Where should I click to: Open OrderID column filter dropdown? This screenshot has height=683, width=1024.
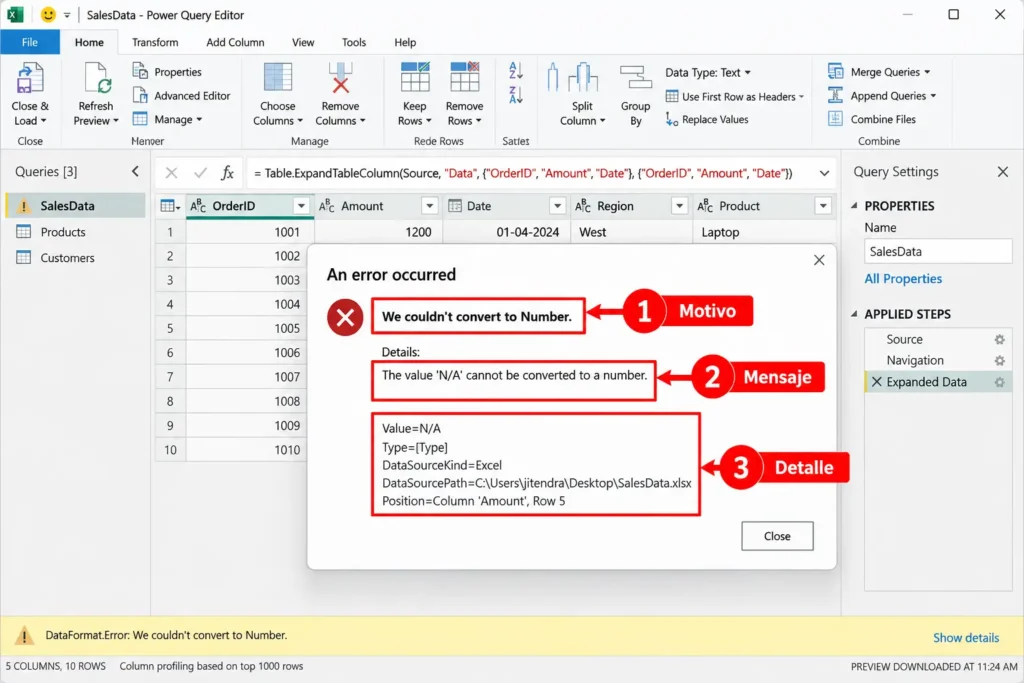coord(301,206)
